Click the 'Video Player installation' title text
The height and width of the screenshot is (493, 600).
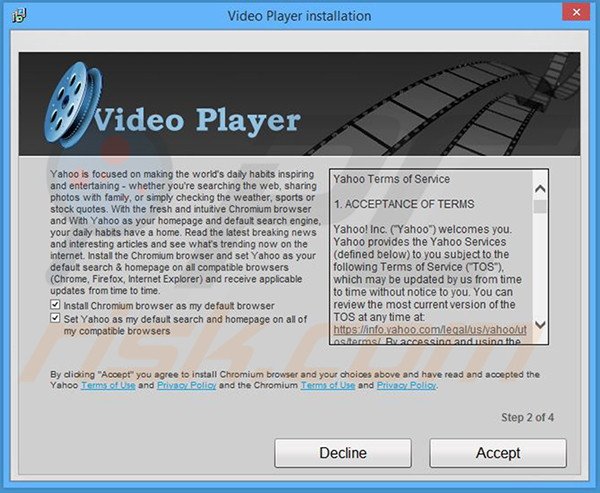tap(299, 16)
